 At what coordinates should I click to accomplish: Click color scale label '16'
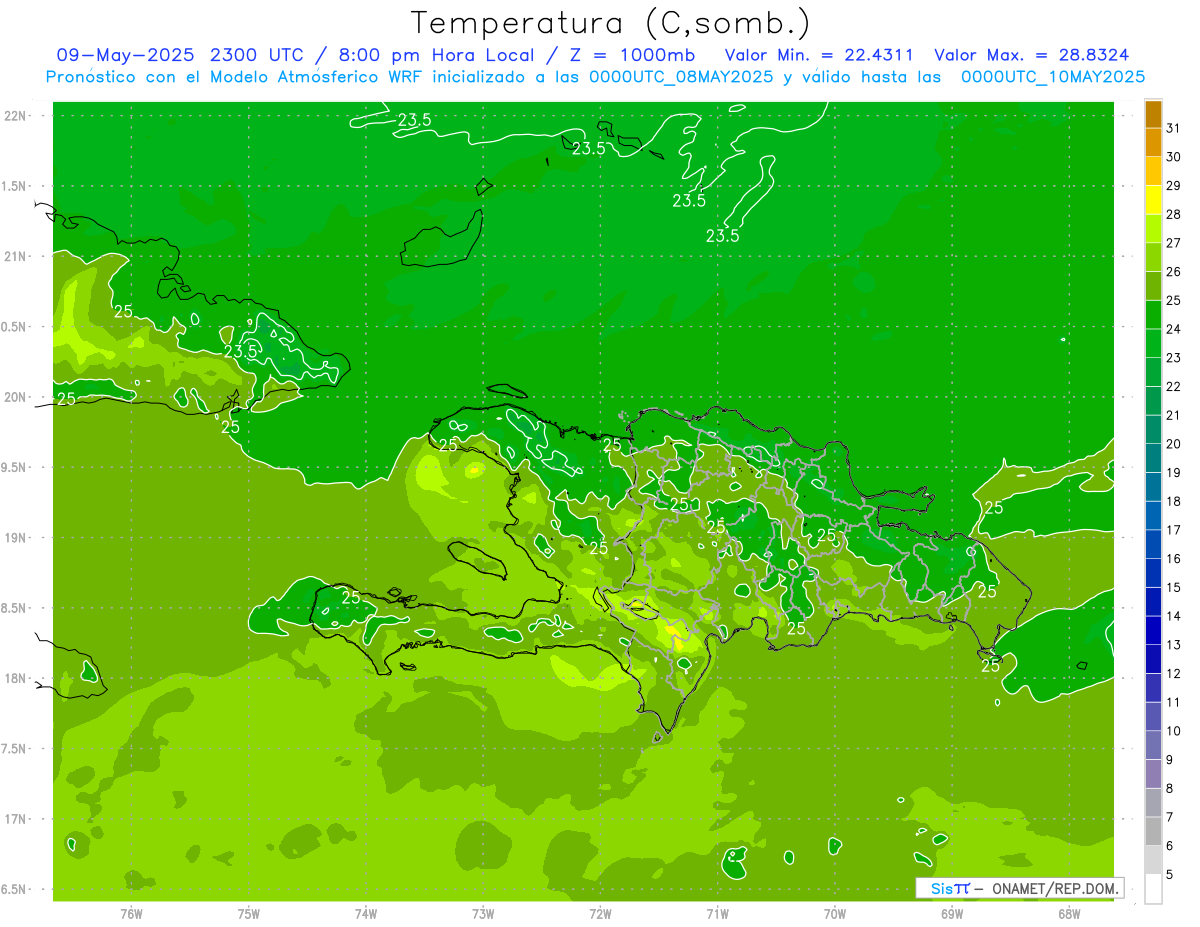pos(1174,558)
